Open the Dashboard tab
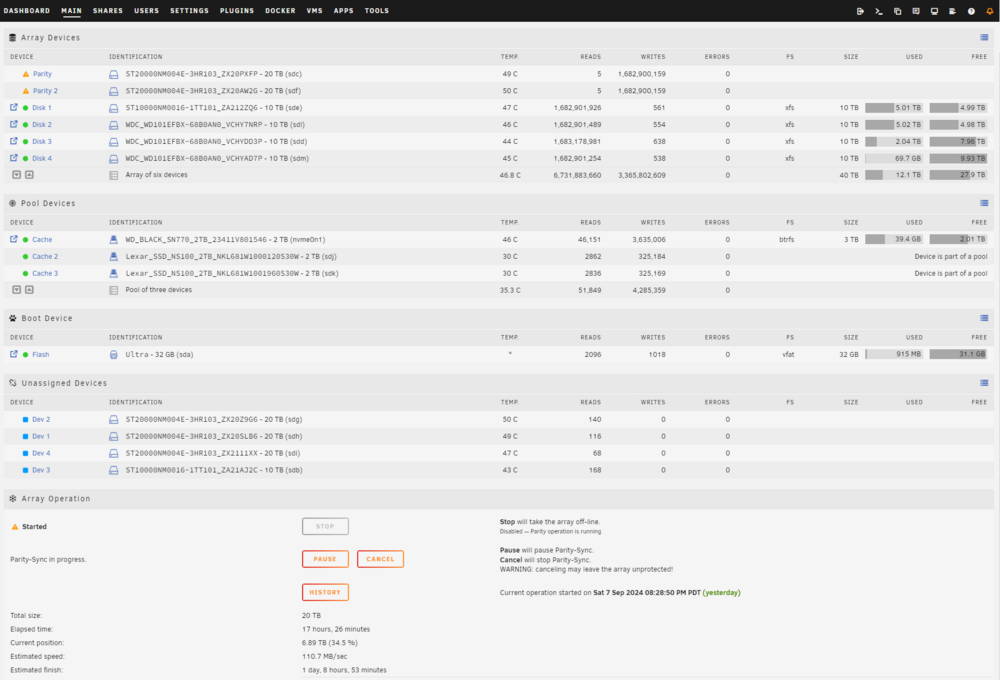Screen dimensions: 1000x680 click(x=27, y=11)
